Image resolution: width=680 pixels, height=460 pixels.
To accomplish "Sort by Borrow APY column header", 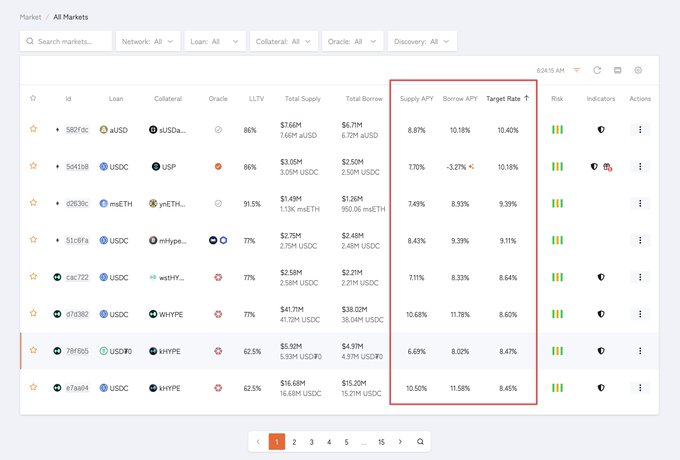I will (460, 98).
